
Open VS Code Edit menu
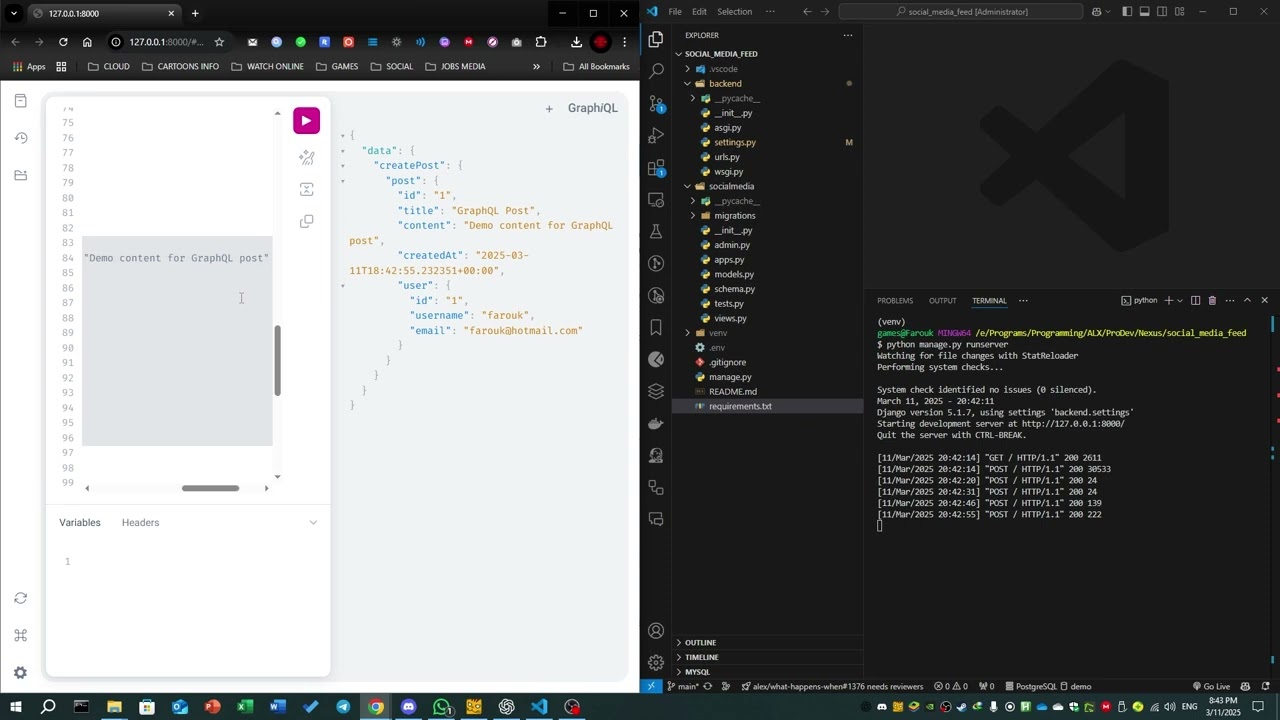(x=699, y=12)
